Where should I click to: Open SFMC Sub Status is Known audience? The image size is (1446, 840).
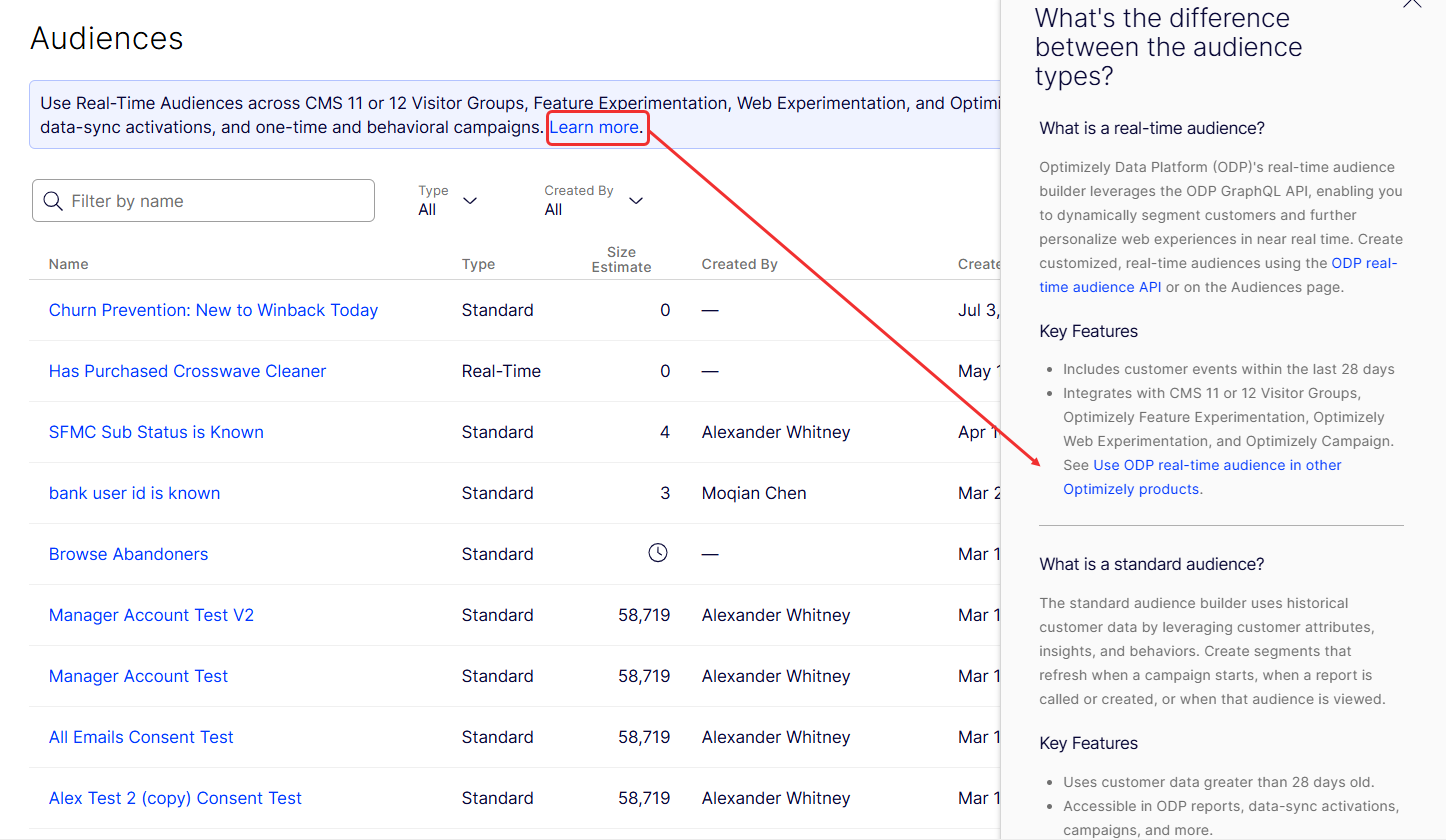click(156, 432)
